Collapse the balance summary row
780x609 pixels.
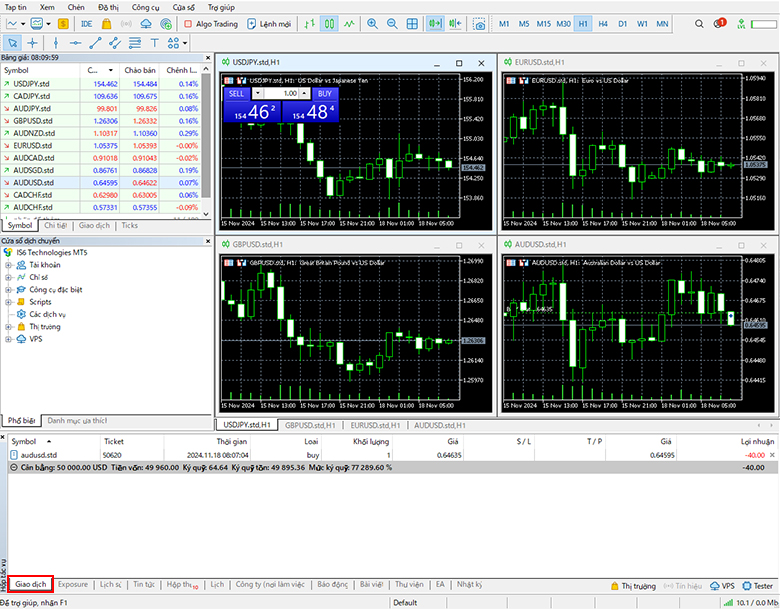click(x=13, y=468)
